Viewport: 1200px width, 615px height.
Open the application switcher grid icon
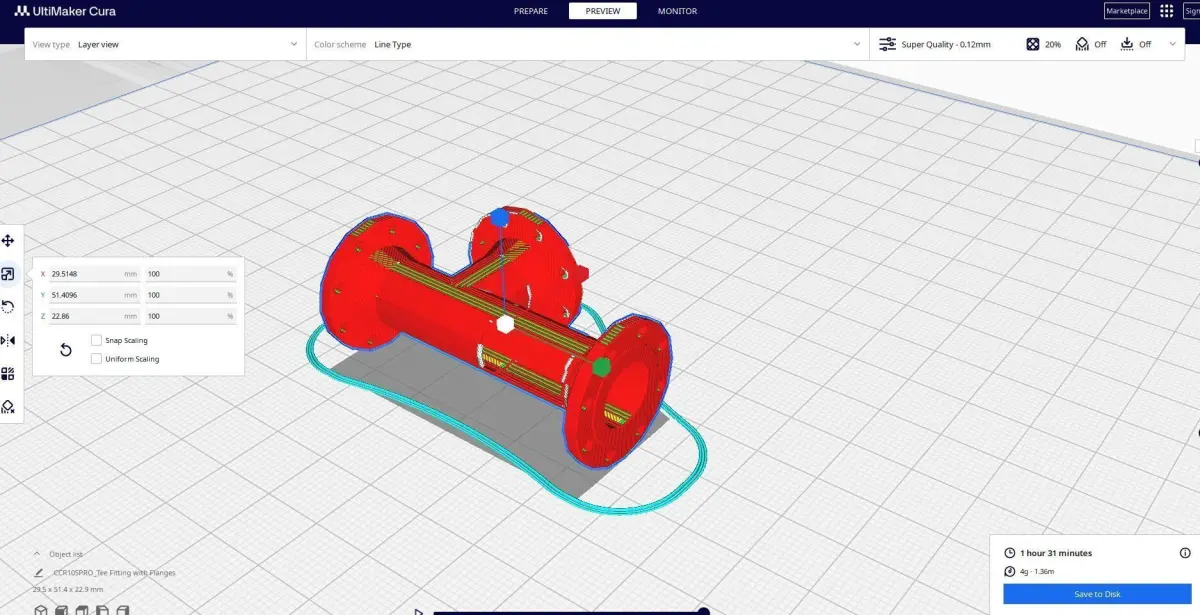[x=1166, y=11]
